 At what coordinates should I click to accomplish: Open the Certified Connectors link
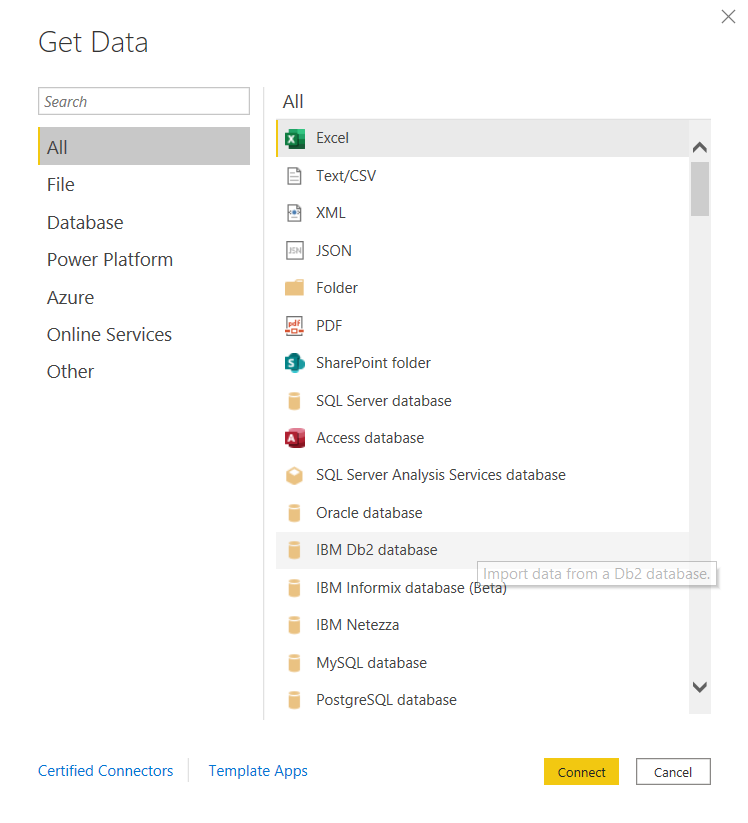click(x=106, y=771)
